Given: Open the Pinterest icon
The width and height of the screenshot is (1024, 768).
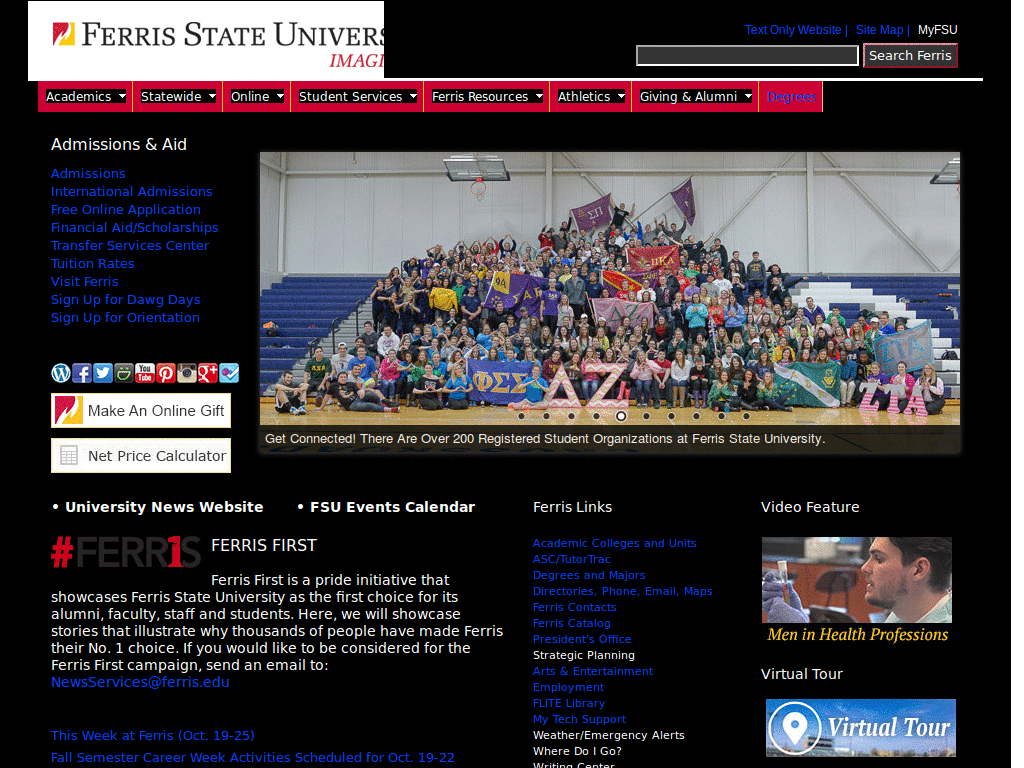Looking at the screenshot, I should tap(165, 373).
